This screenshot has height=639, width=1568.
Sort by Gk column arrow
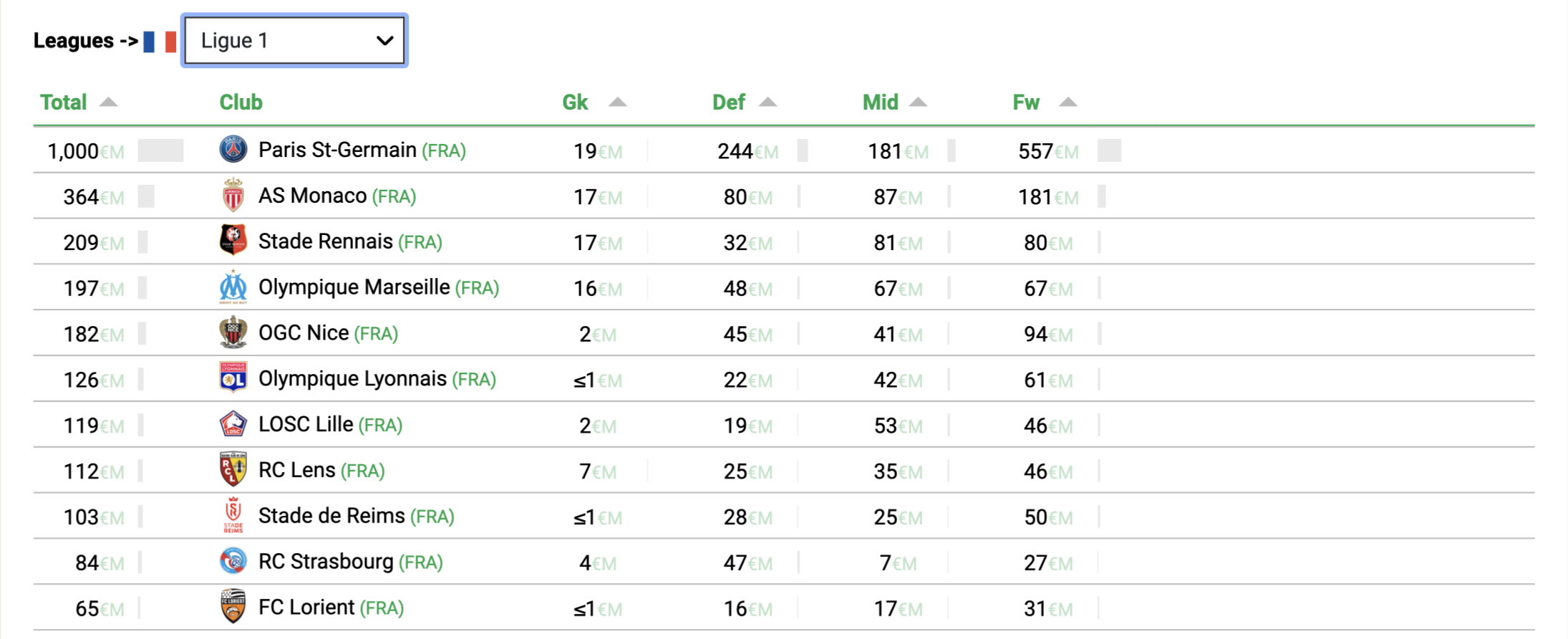click(617, 102)
